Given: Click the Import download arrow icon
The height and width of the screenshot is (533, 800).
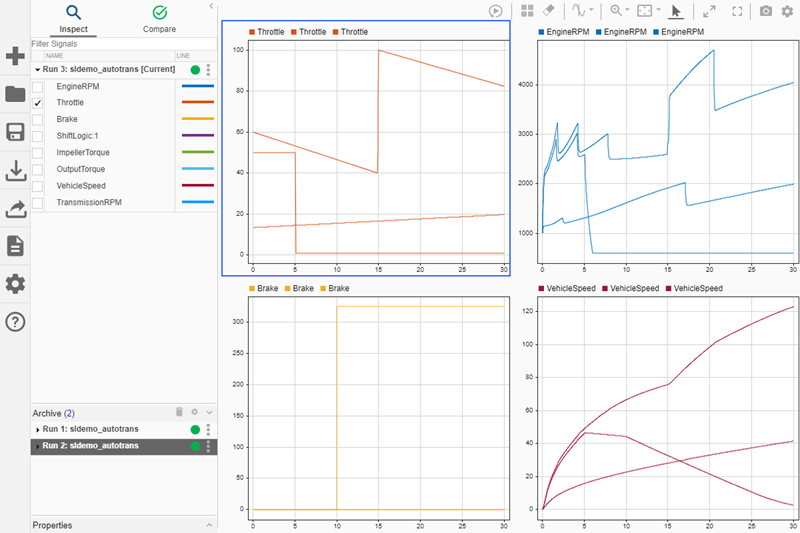Looking at the screenshot, I should [x=15, y=171].
